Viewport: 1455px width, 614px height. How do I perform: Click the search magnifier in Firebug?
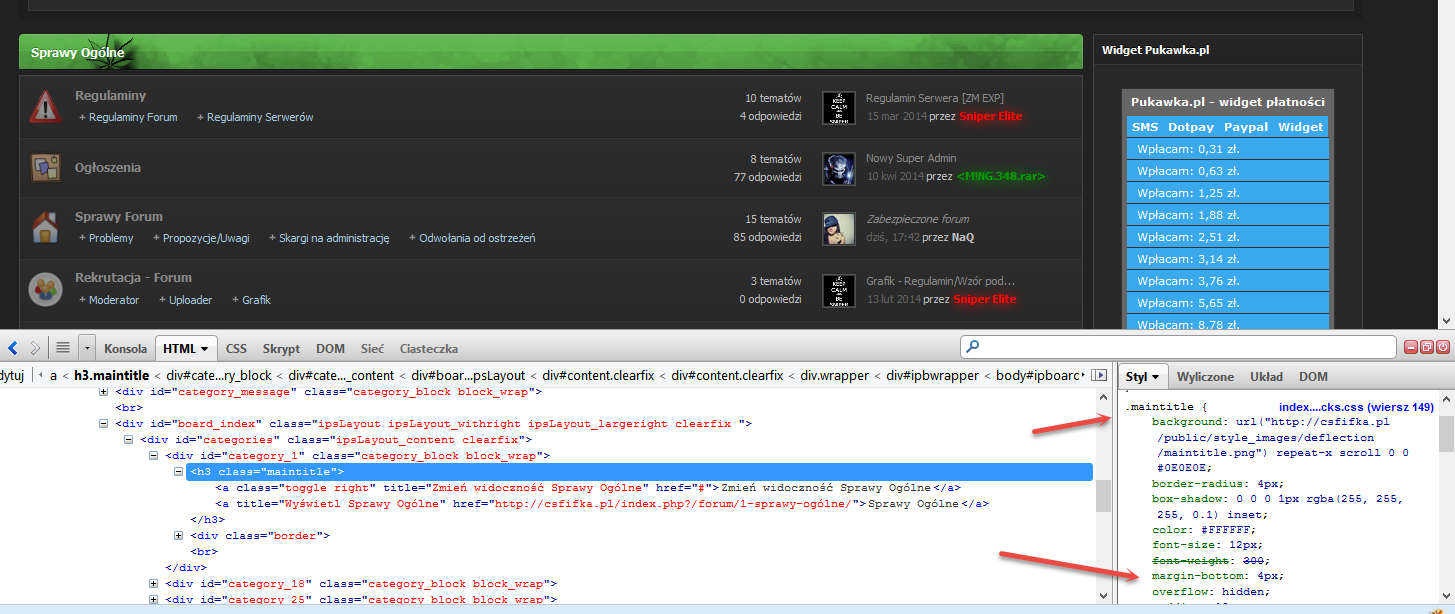[x=973, y=346]
